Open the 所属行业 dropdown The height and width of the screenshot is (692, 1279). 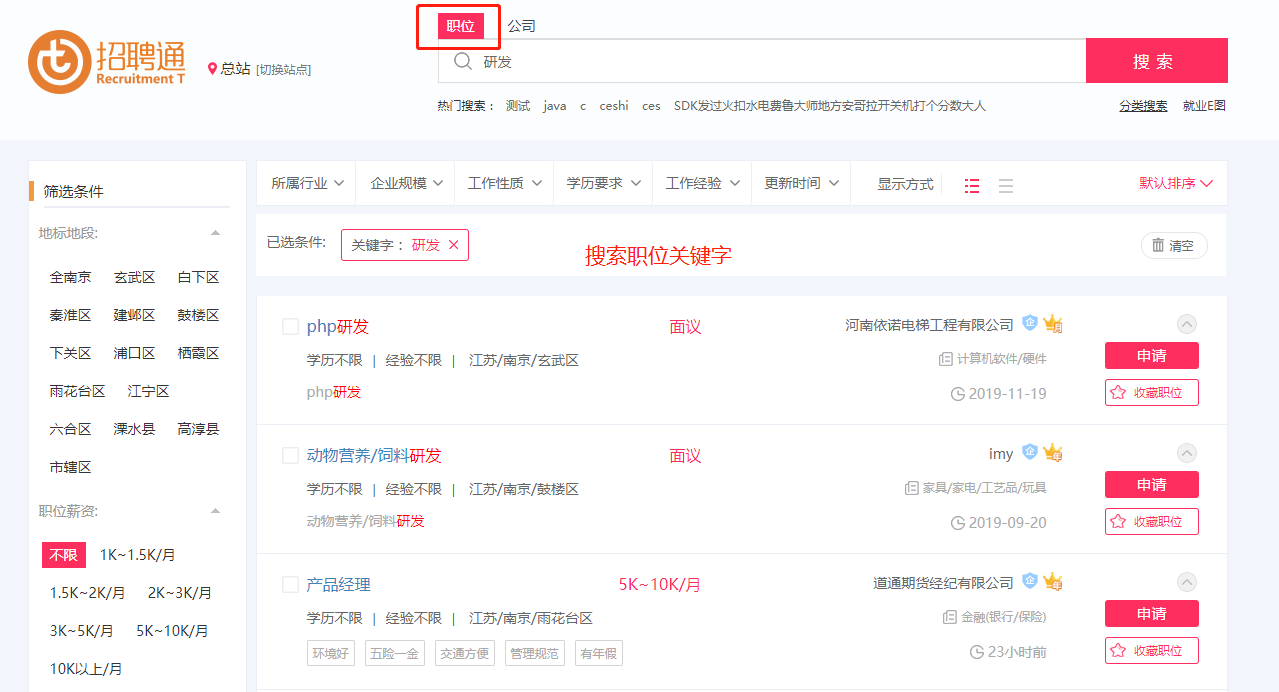307,184
